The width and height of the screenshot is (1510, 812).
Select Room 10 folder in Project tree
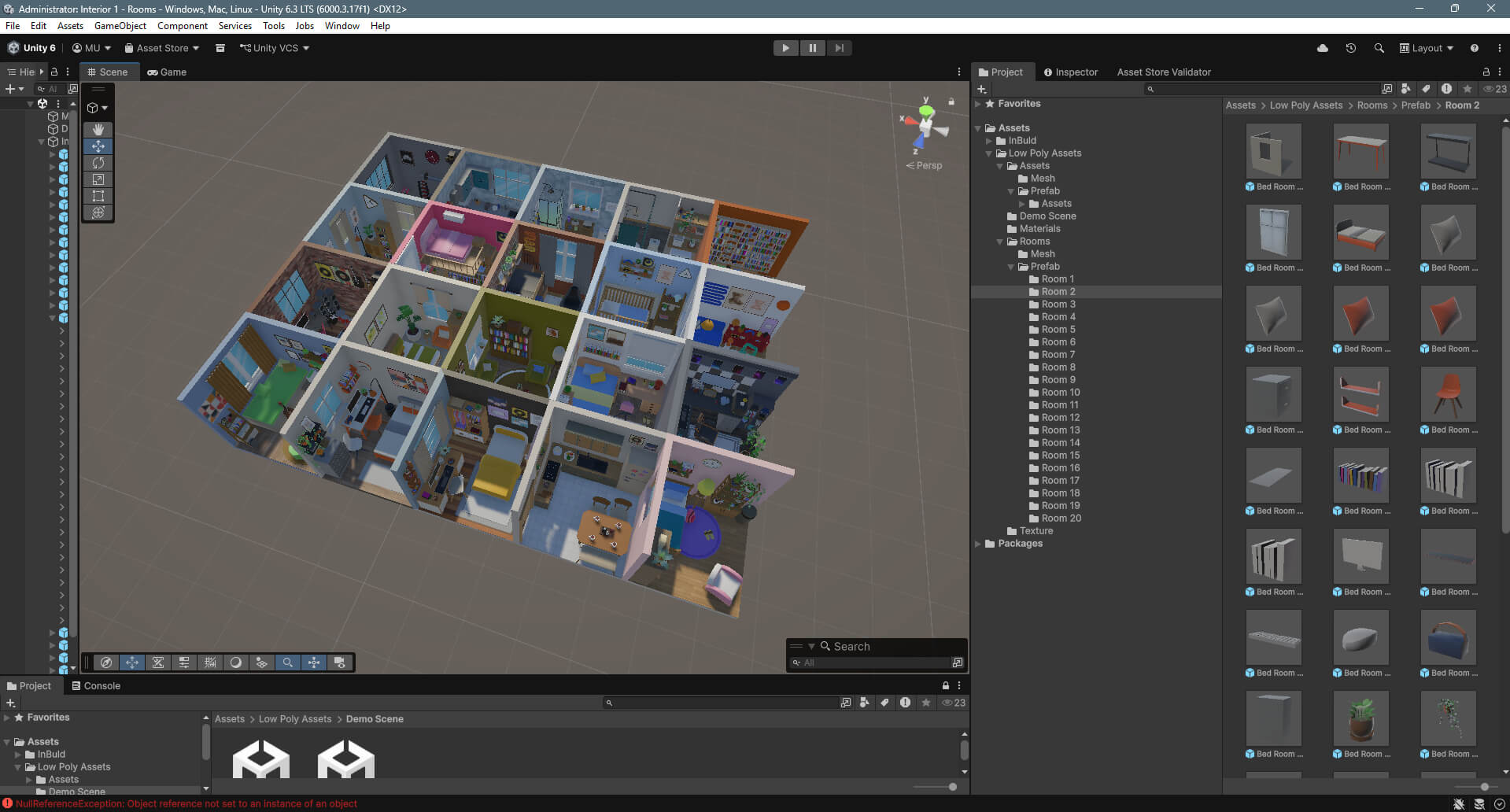point(1061,393)
